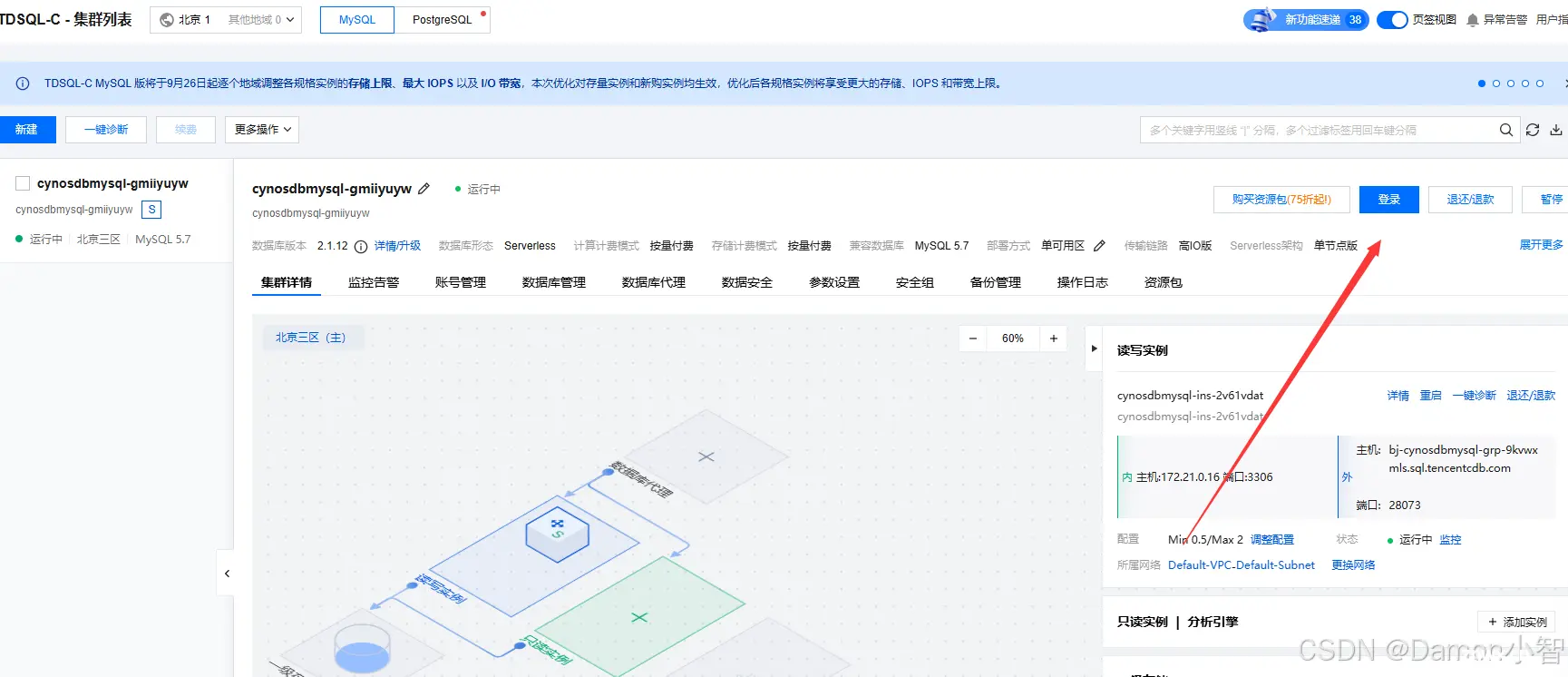The width and height of the screenshot is (1568, 677).
Task: Click 调整配置 link
Action: pos(1272,540)
